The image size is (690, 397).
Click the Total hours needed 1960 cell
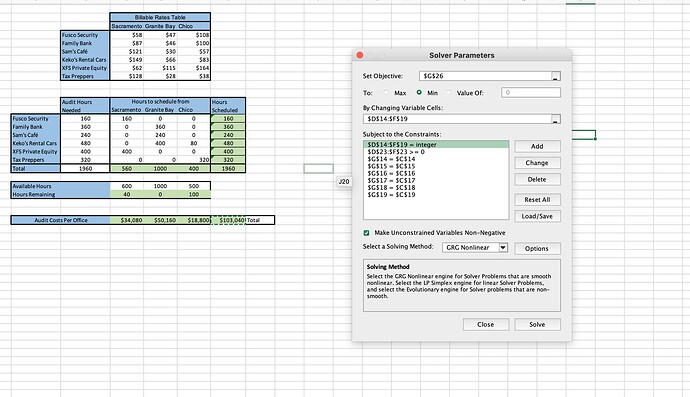click(85, 169)
